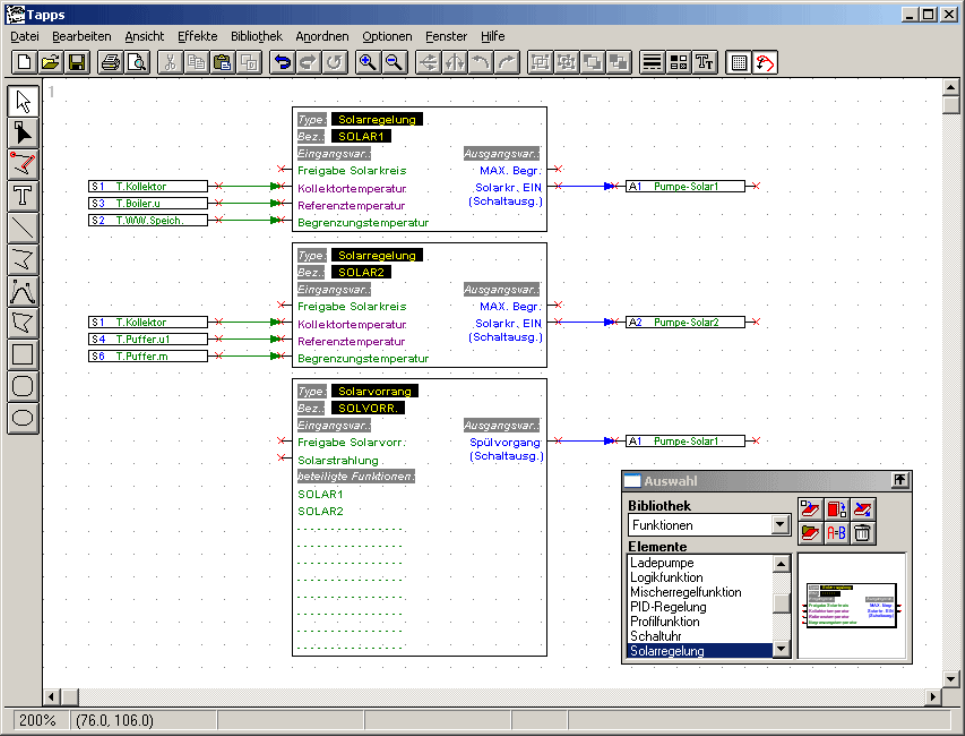The width and height of the screenshot is (965, 736).
Task: Click the trash can icon in Auswahl panel
Action: 863,533
